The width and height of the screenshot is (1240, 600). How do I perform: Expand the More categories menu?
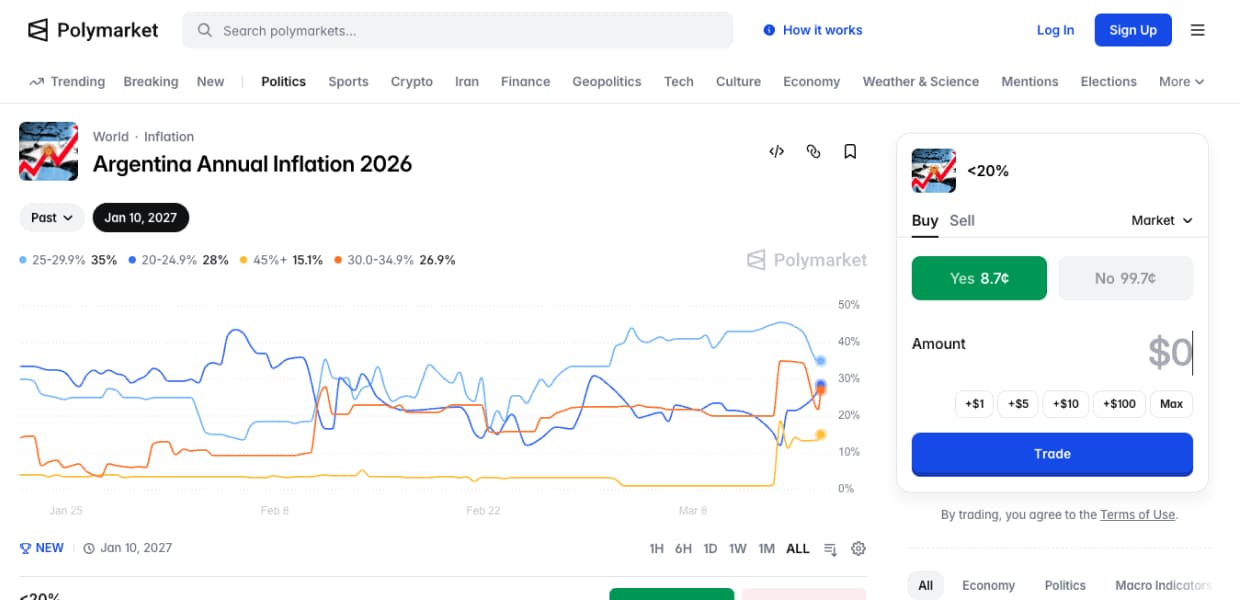(x=1181, y=82)
